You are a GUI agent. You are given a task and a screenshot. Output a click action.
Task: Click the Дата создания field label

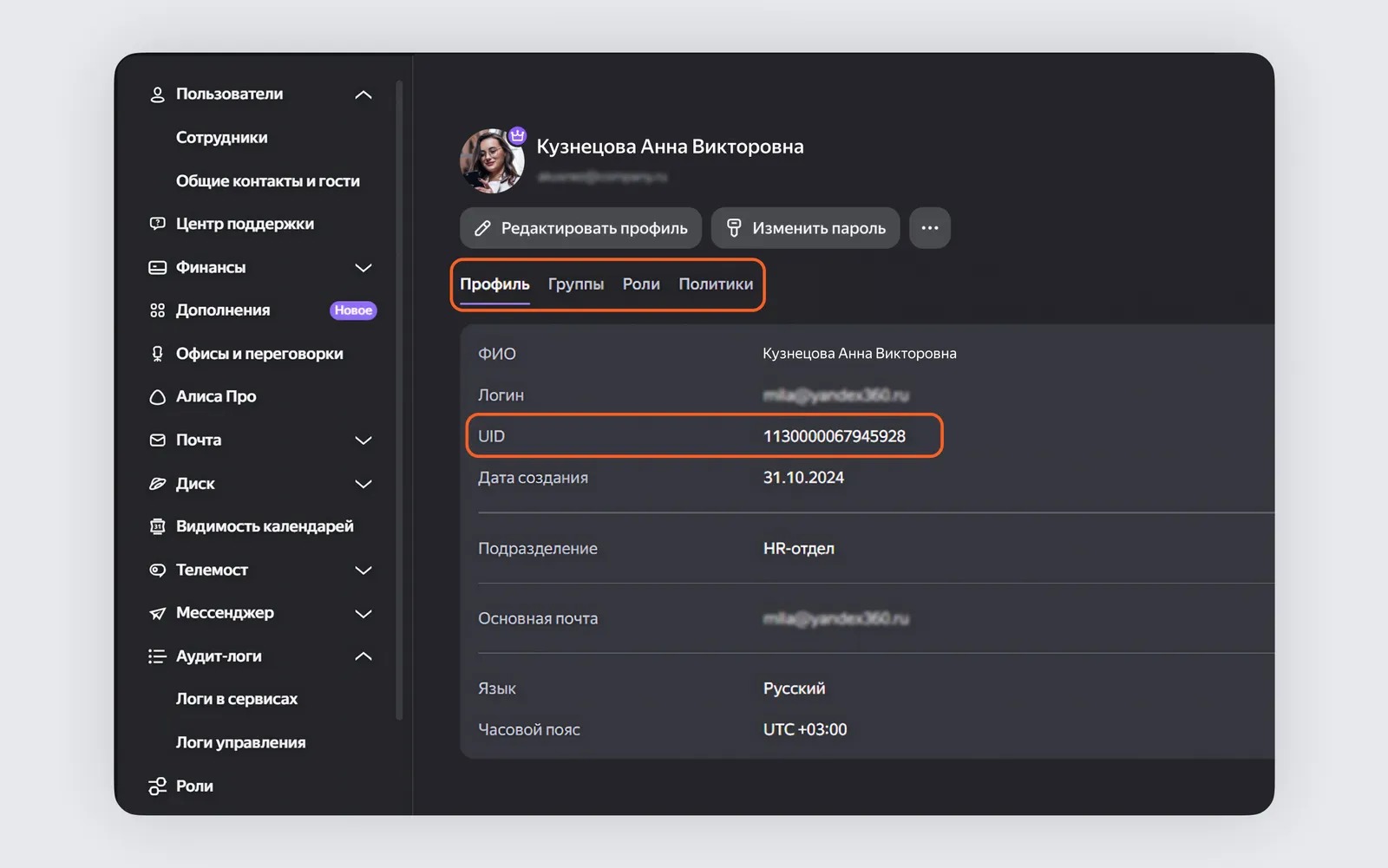pyautogui.click(x=533, y=478)
